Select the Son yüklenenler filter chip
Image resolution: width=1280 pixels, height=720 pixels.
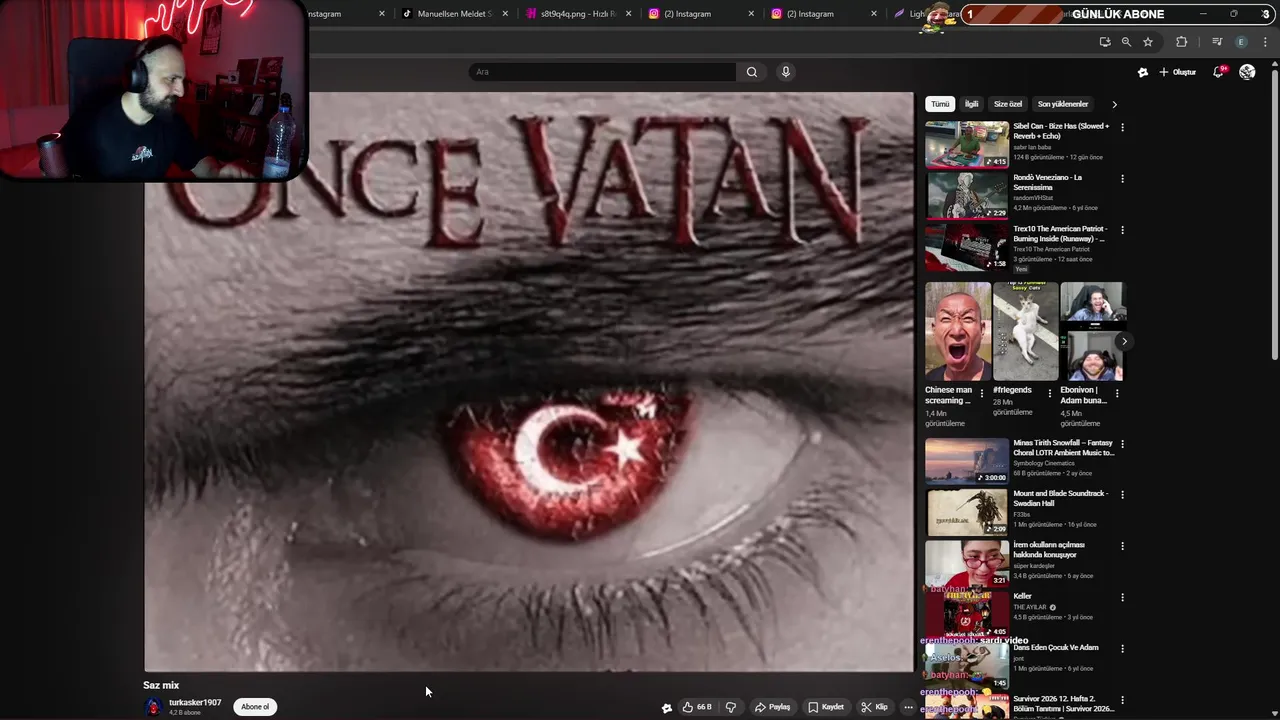click(1062, 104)
